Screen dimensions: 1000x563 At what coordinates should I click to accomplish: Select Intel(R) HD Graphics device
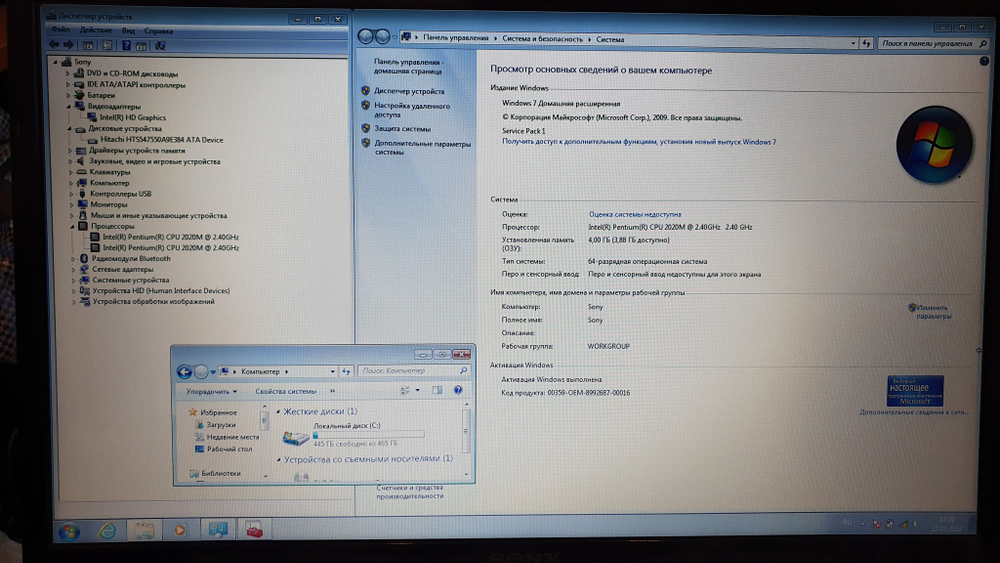coord(133,117)
